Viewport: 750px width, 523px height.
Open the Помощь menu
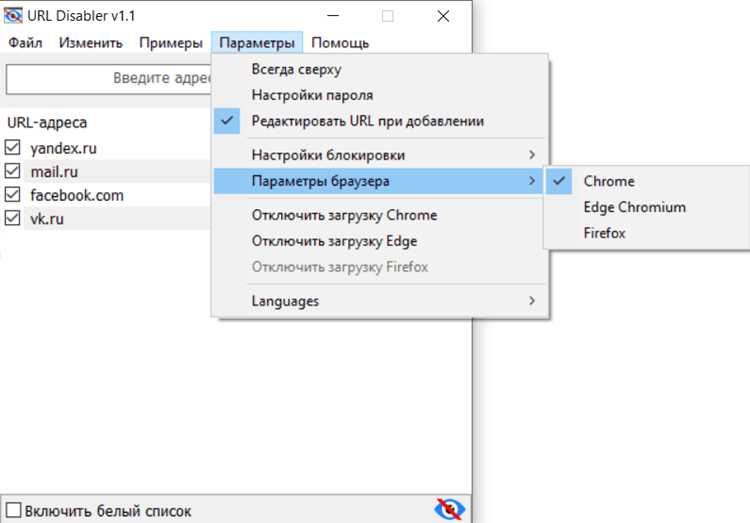pyautogui.click(x=340, y=43)
